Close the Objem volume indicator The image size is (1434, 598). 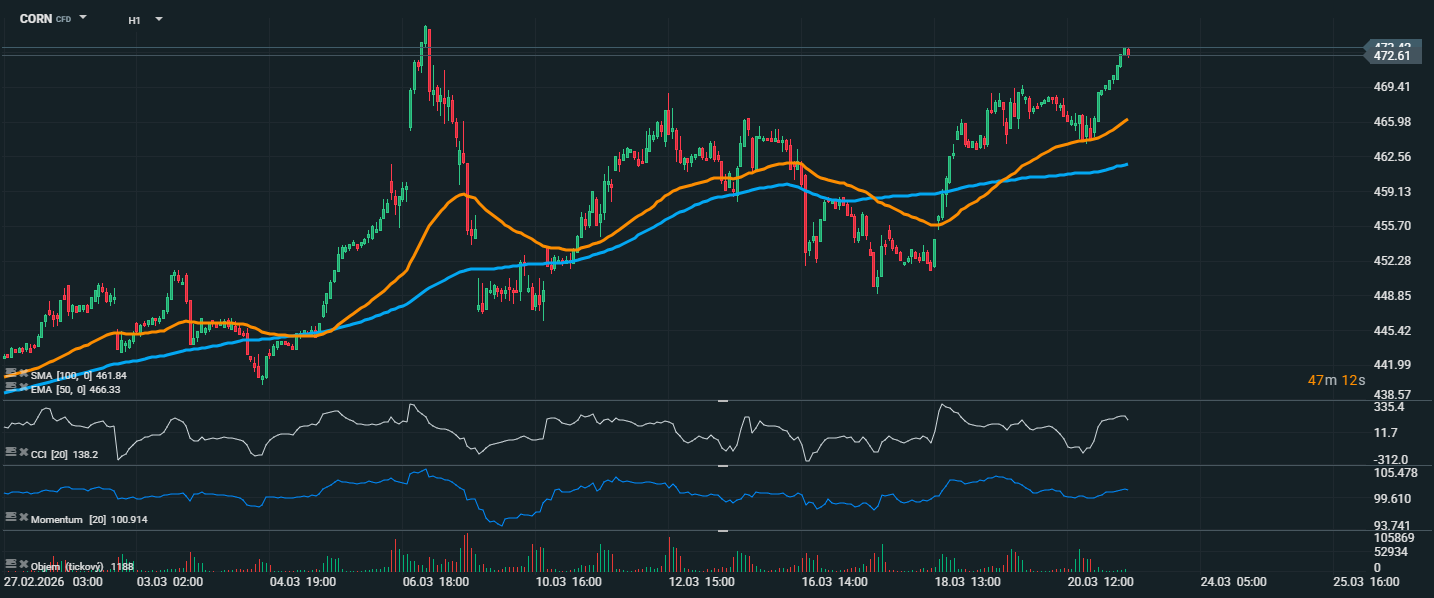(x=23, y=565)
